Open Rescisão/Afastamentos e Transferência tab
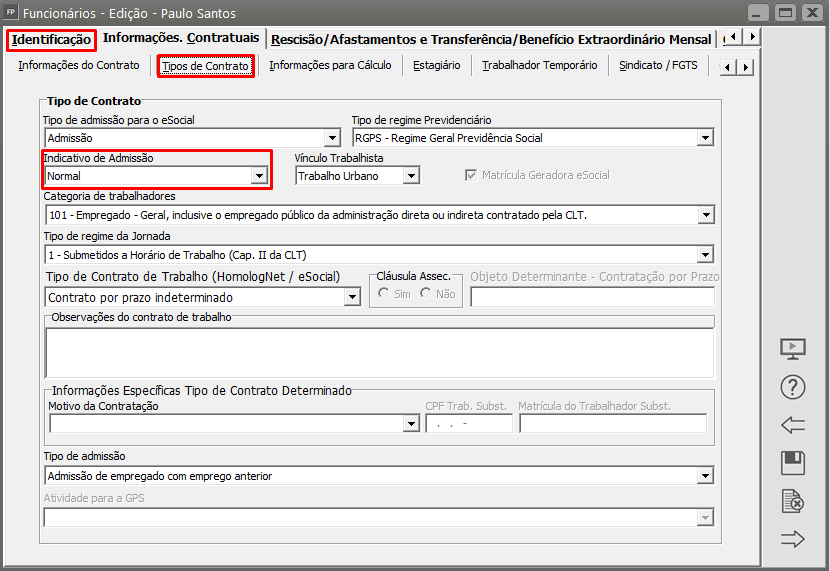Viewport: 830px width, 571px height. click(x=491, y=40)
